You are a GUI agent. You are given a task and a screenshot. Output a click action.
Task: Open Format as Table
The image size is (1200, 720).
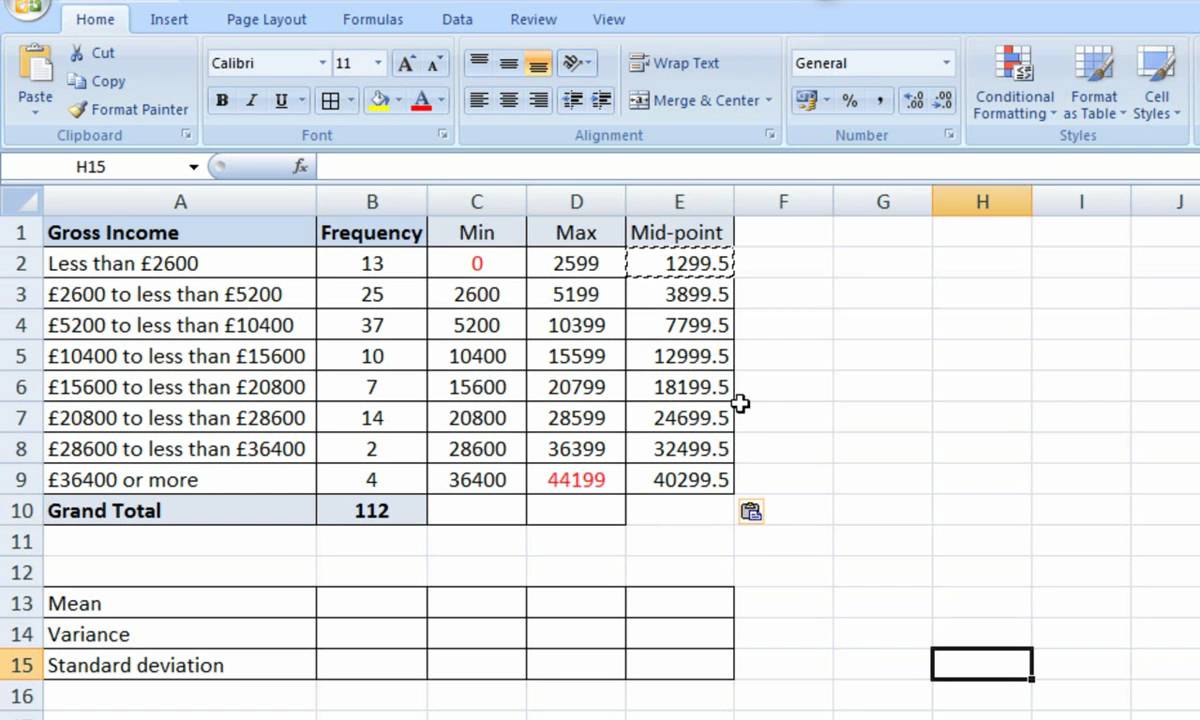click(x=1094, y=84)
